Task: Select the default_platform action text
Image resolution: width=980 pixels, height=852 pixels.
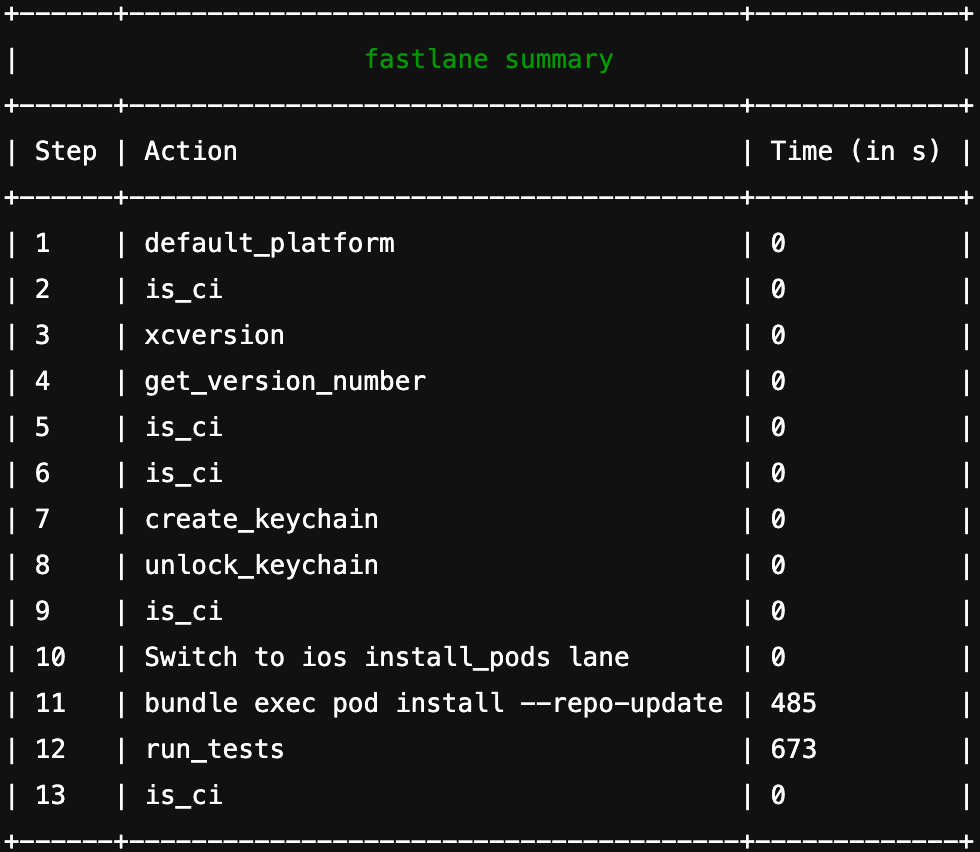Action: tap(269, 244)
